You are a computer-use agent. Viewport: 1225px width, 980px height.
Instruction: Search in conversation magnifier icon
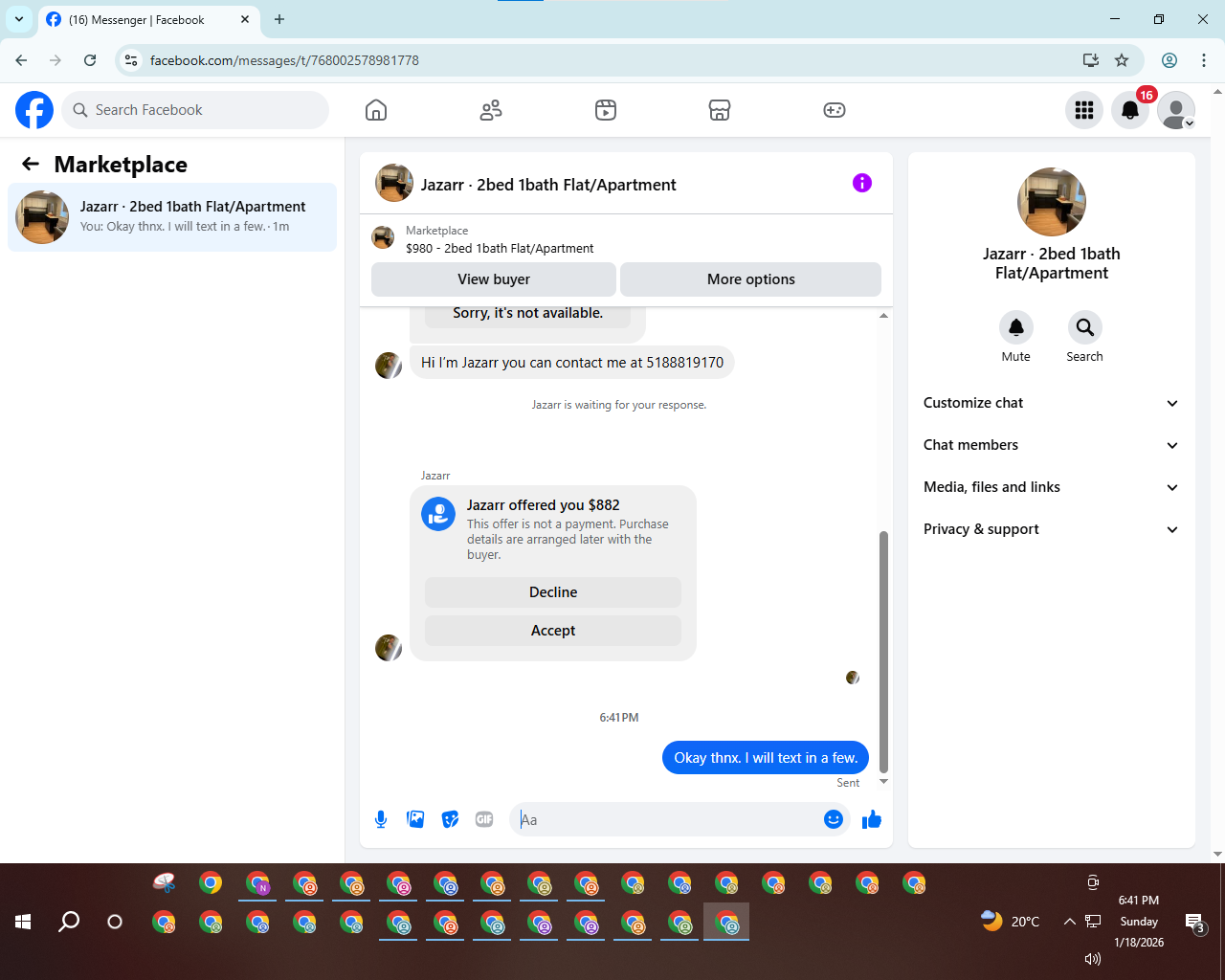(x=1084, y=327)
